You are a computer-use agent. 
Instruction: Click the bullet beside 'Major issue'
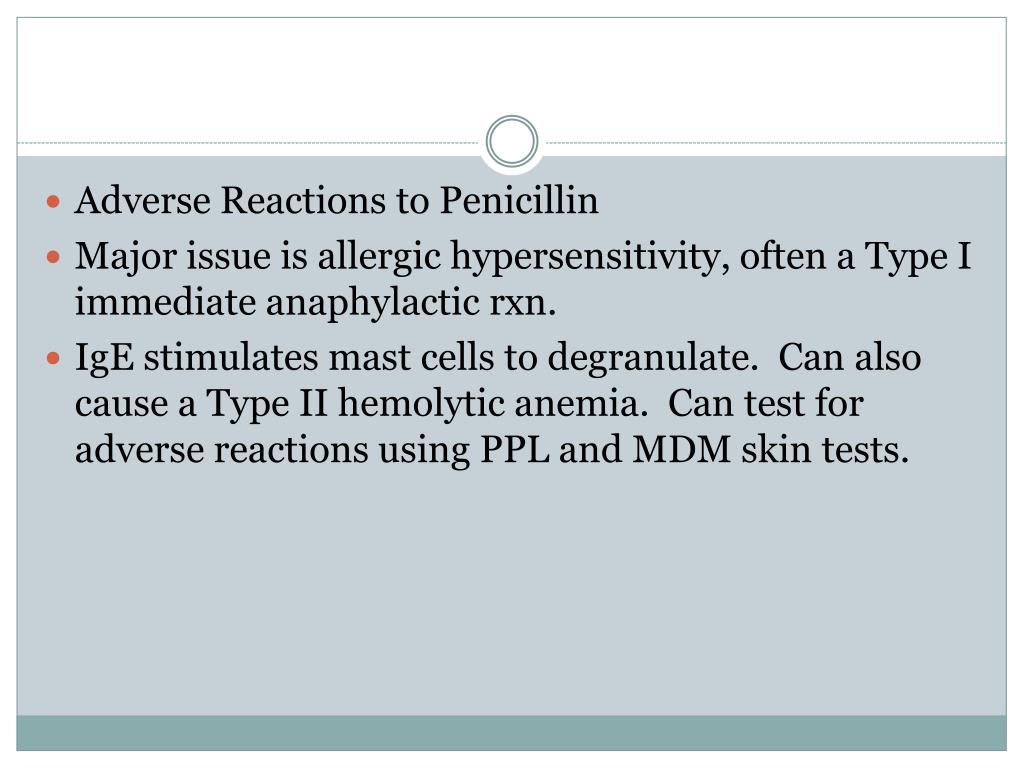55,258
